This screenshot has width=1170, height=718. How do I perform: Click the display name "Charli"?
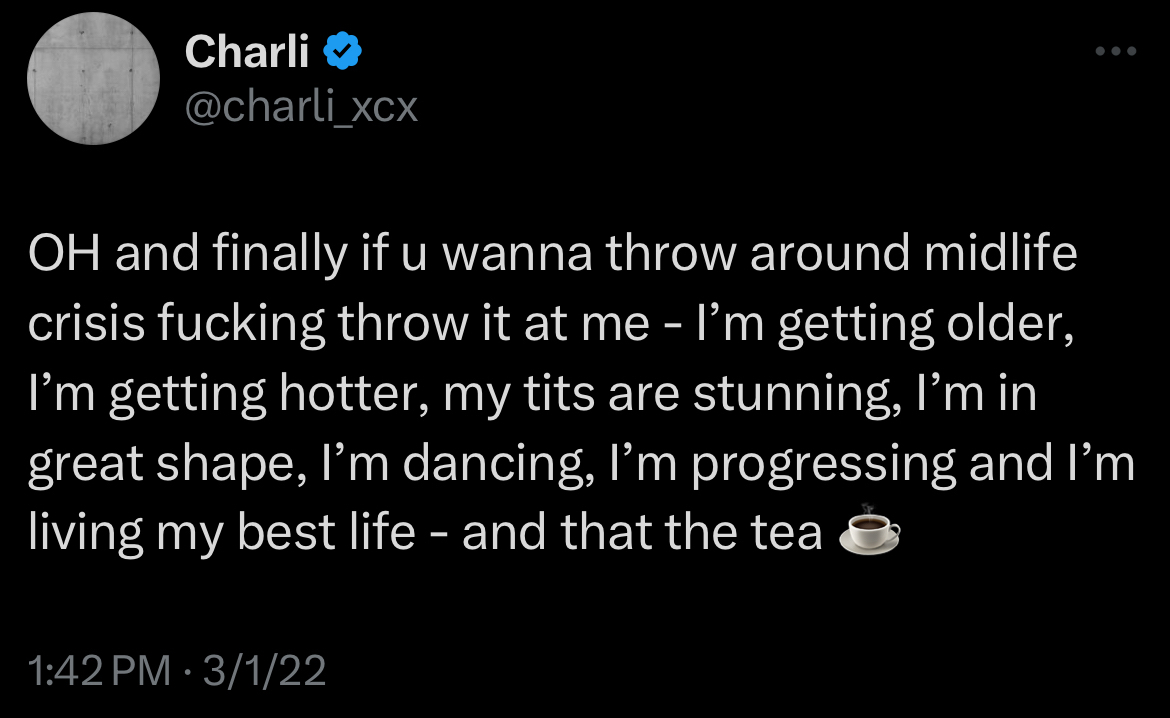247,52
